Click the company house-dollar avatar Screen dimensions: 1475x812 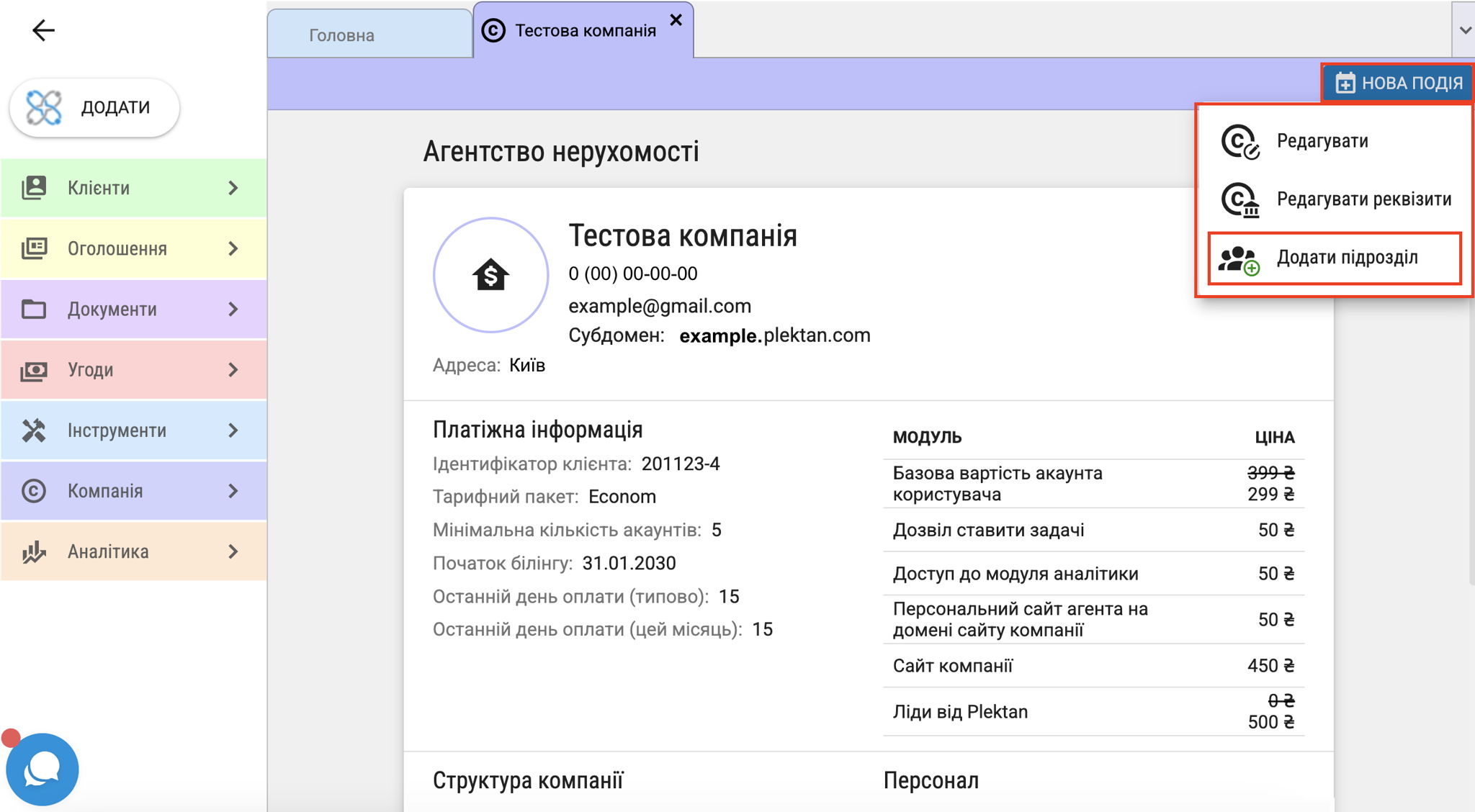(490, 275)
